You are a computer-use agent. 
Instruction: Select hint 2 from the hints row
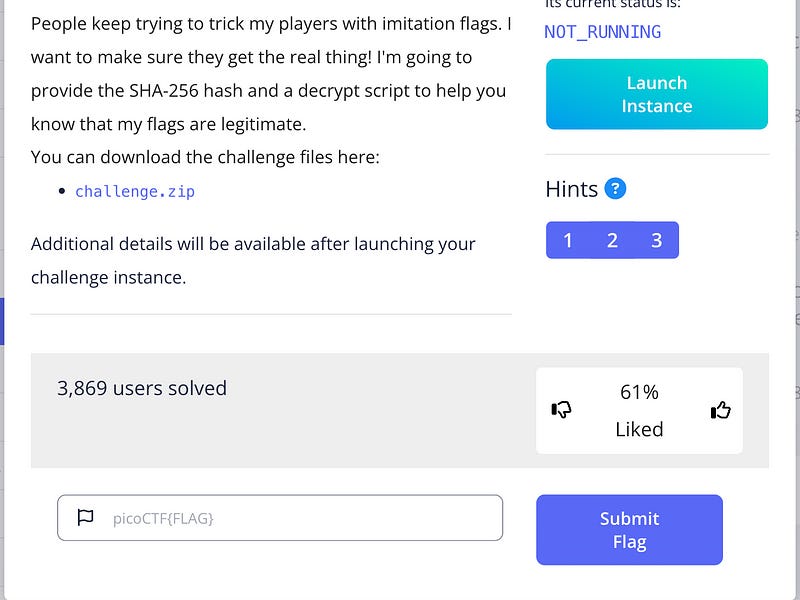[x=611, y=240]
